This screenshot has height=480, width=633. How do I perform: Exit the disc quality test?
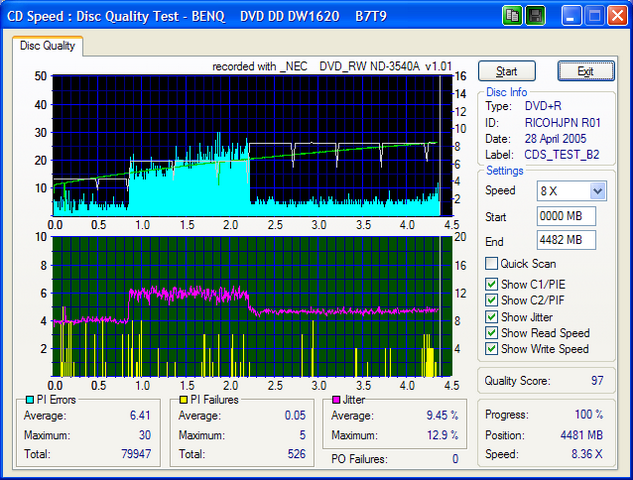click(x=586, y=71)
